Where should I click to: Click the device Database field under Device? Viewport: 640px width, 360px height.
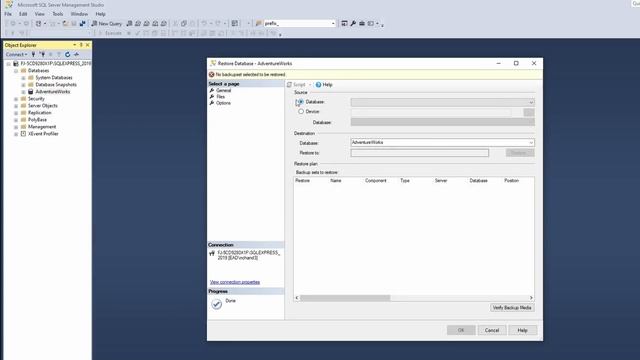point(442,122)
